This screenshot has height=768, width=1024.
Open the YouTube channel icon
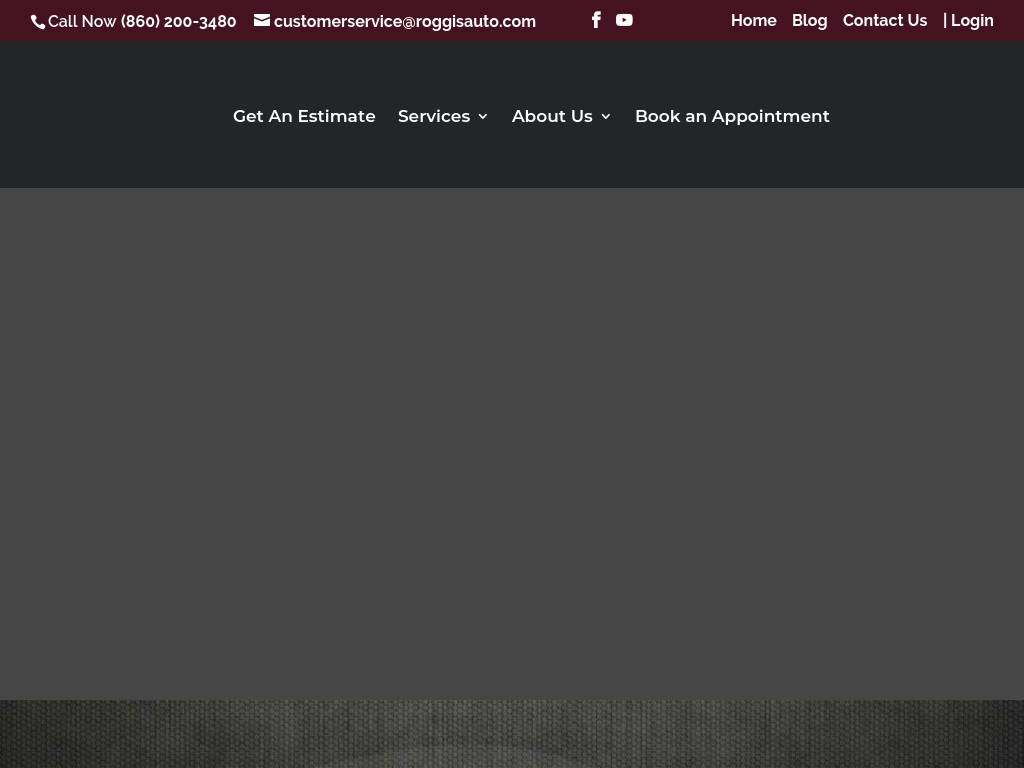(624, 20)
